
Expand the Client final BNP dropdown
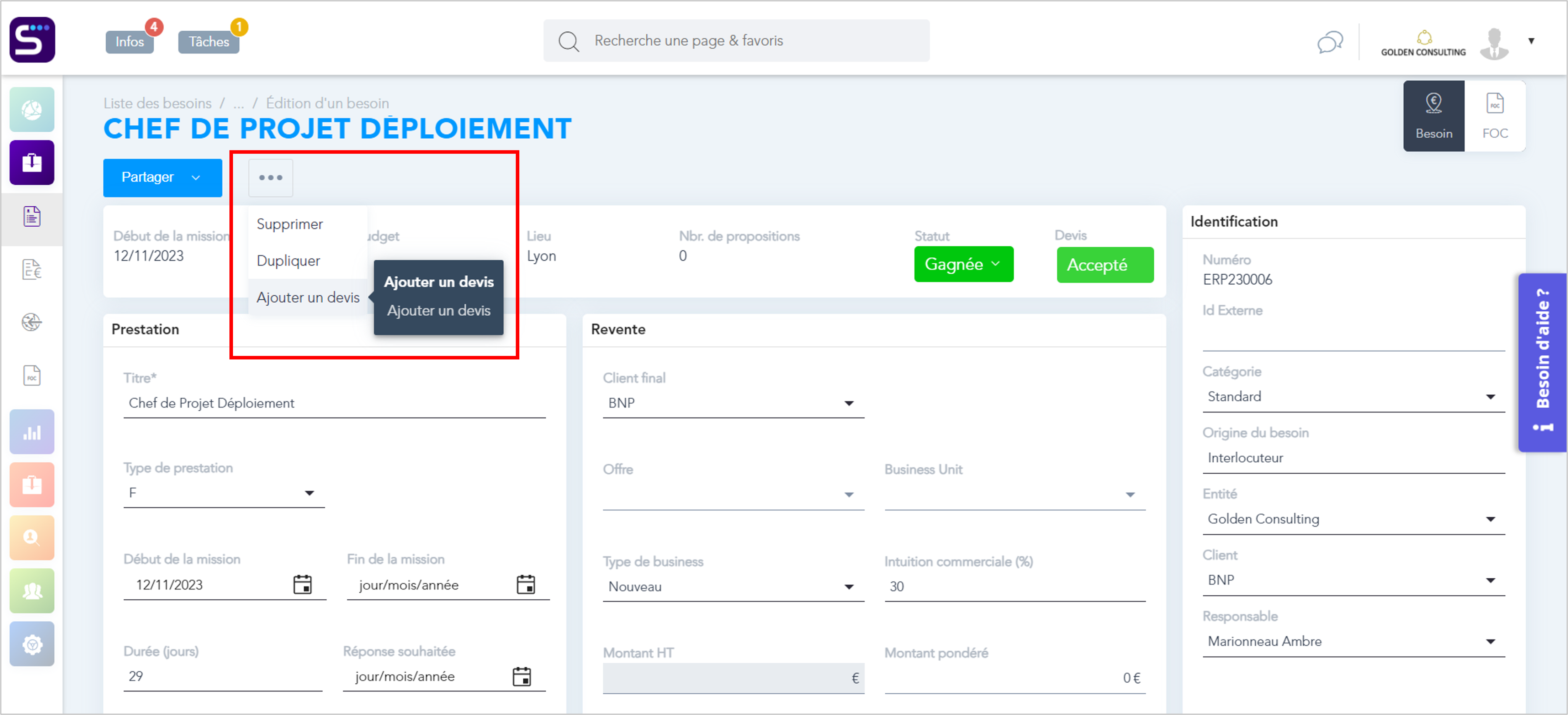(x=848, y=403)
